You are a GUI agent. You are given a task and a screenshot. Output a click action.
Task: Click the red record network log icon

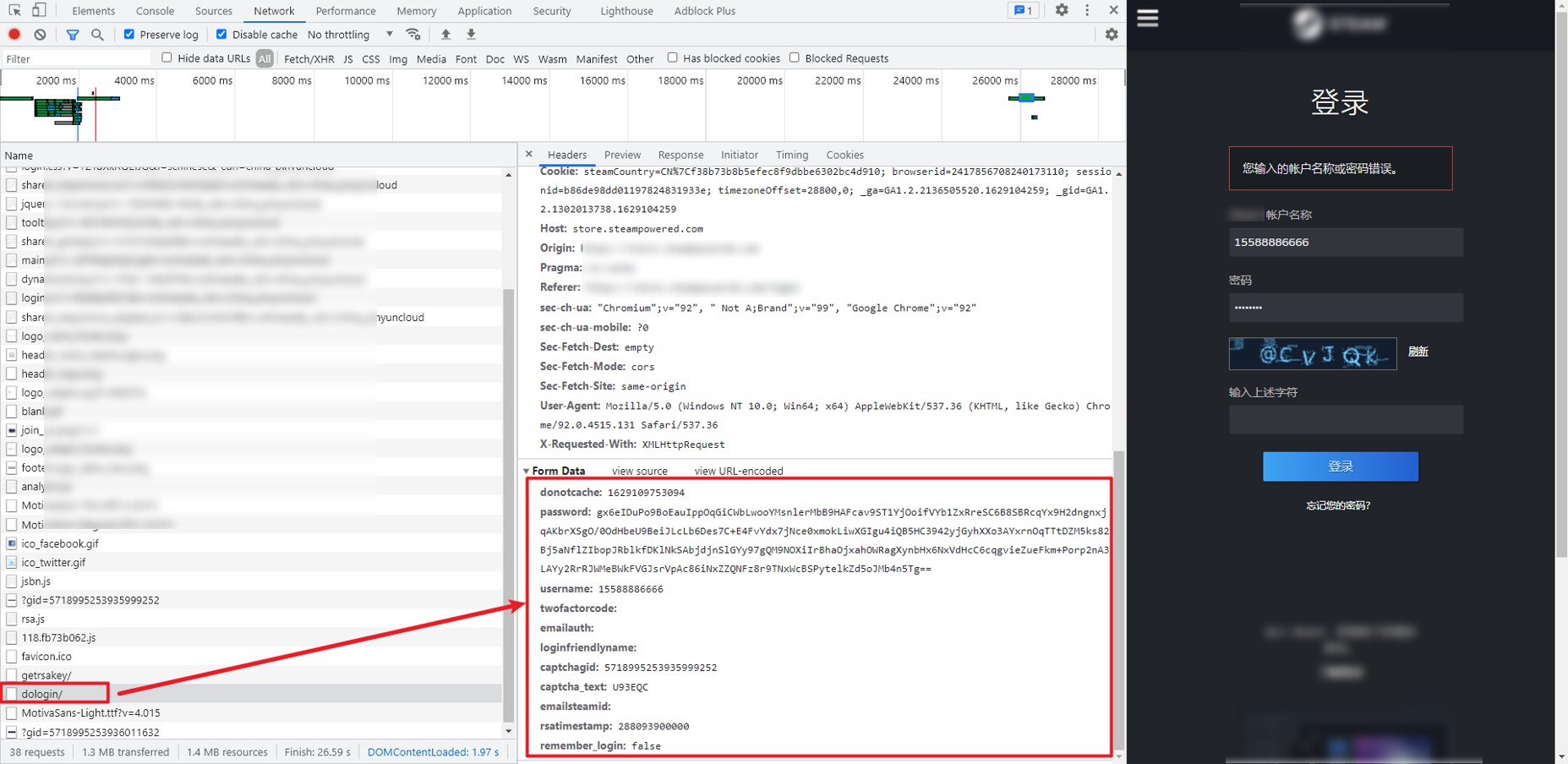(14, 35)
